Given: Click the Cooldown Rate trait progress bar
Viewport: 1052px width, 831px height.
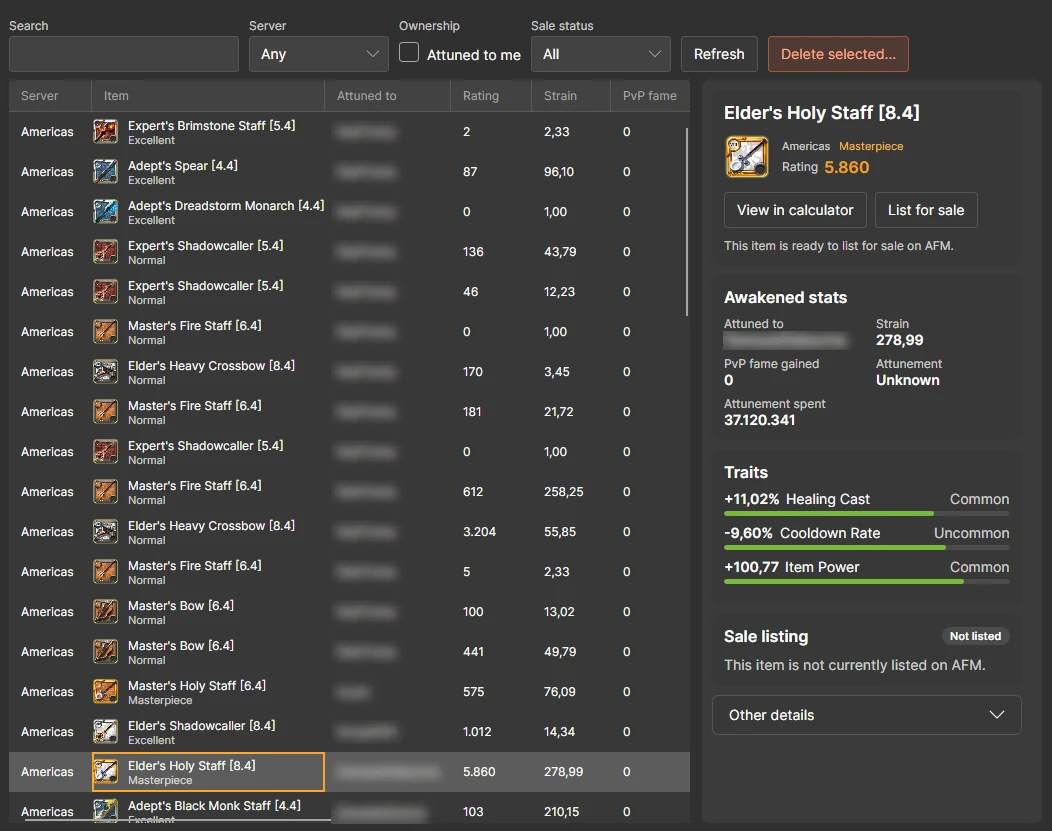Looking at the screenshot, I should pyautogui.click(x=867, y=548).
